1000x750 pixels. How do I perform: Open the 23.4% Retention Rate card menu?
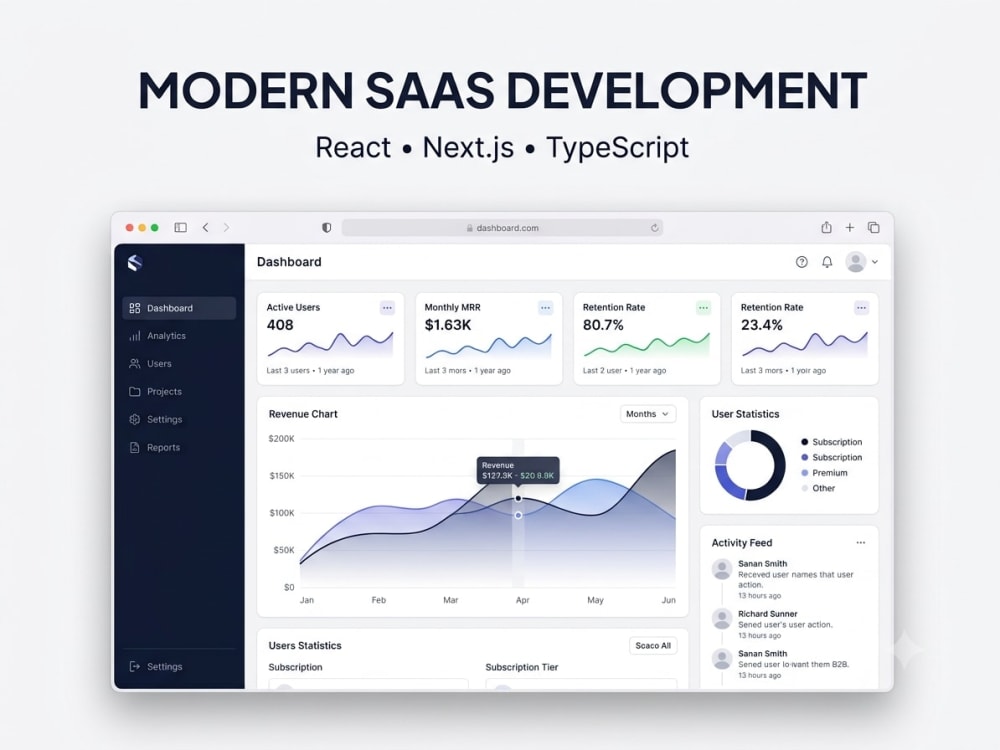862,308
